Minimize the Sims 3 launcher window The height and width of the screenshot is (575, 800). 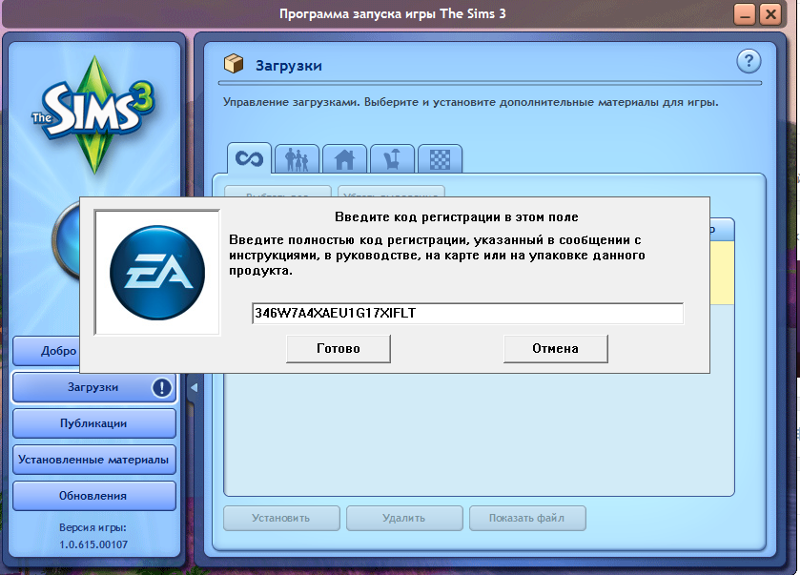[x=744, y=14]
